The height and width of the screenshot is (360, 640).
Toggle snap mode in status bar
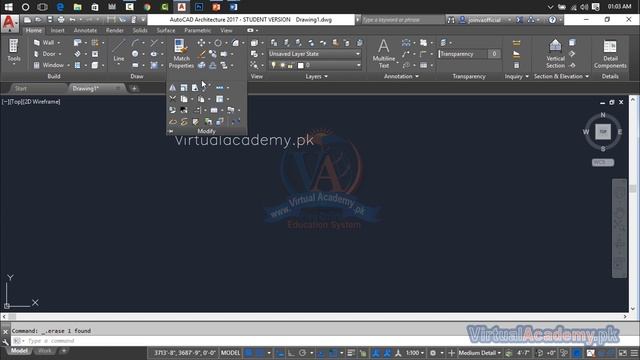pyautogui.click(x=259, y=353)
